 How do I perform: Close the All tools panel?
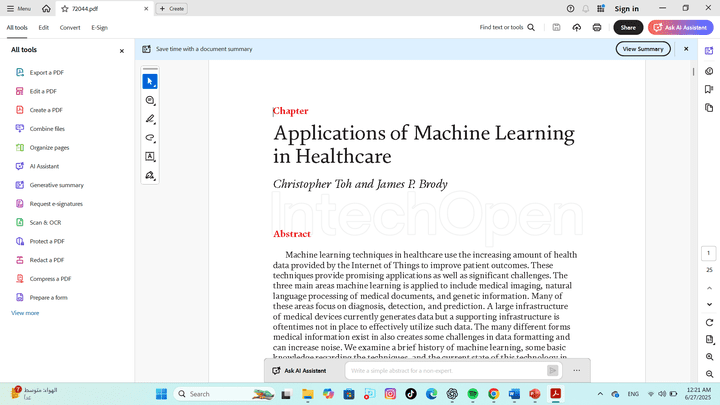point(122,51)
